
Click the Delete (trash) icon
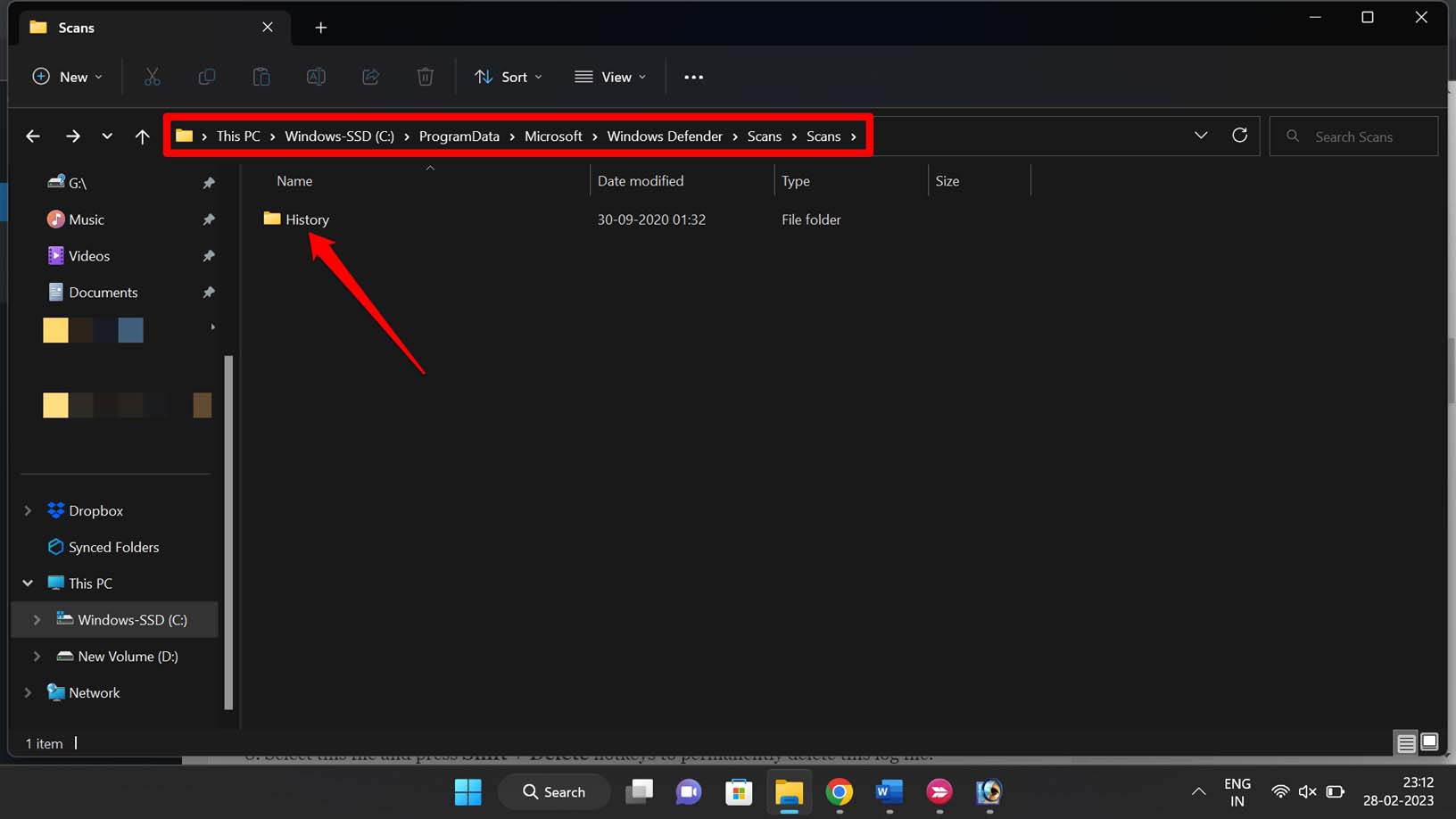click(425, 77)
